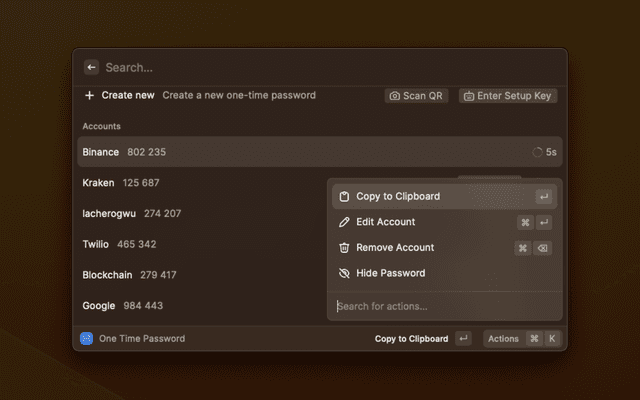Click the trash icon for Remove Account

(344, 248)
